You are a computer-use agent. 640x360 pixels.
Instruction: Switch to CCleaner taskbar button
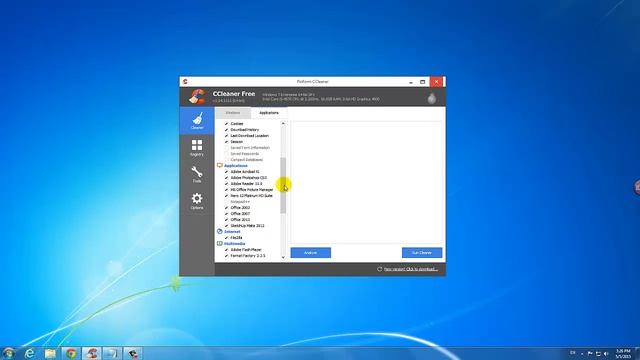92,353
